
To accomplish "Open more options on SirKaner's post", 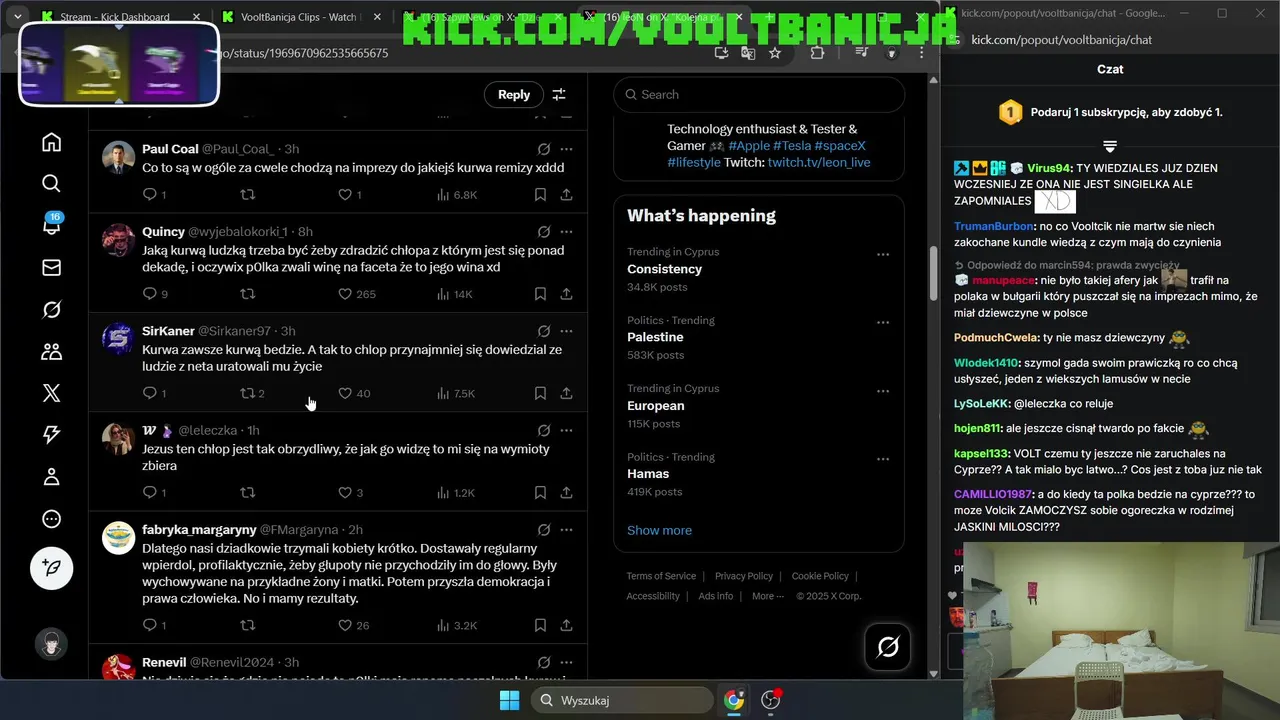I will (x=566, y=331).
